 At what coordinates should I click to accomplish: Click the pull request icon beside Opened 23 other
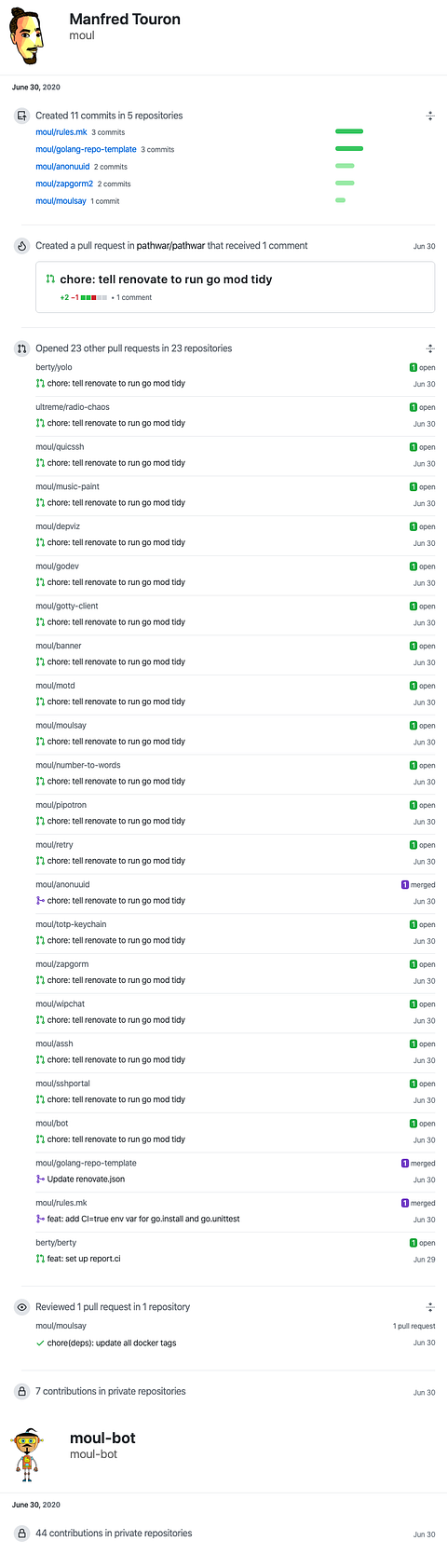pyautogui.click(x=21, y=348)
